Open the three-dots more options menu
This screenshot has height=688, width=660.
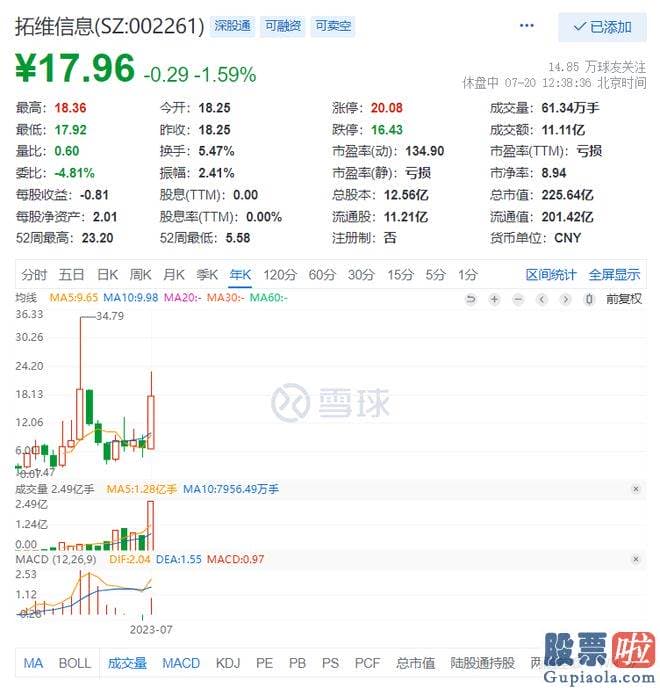pyautogui.click(x=527, y=26)
